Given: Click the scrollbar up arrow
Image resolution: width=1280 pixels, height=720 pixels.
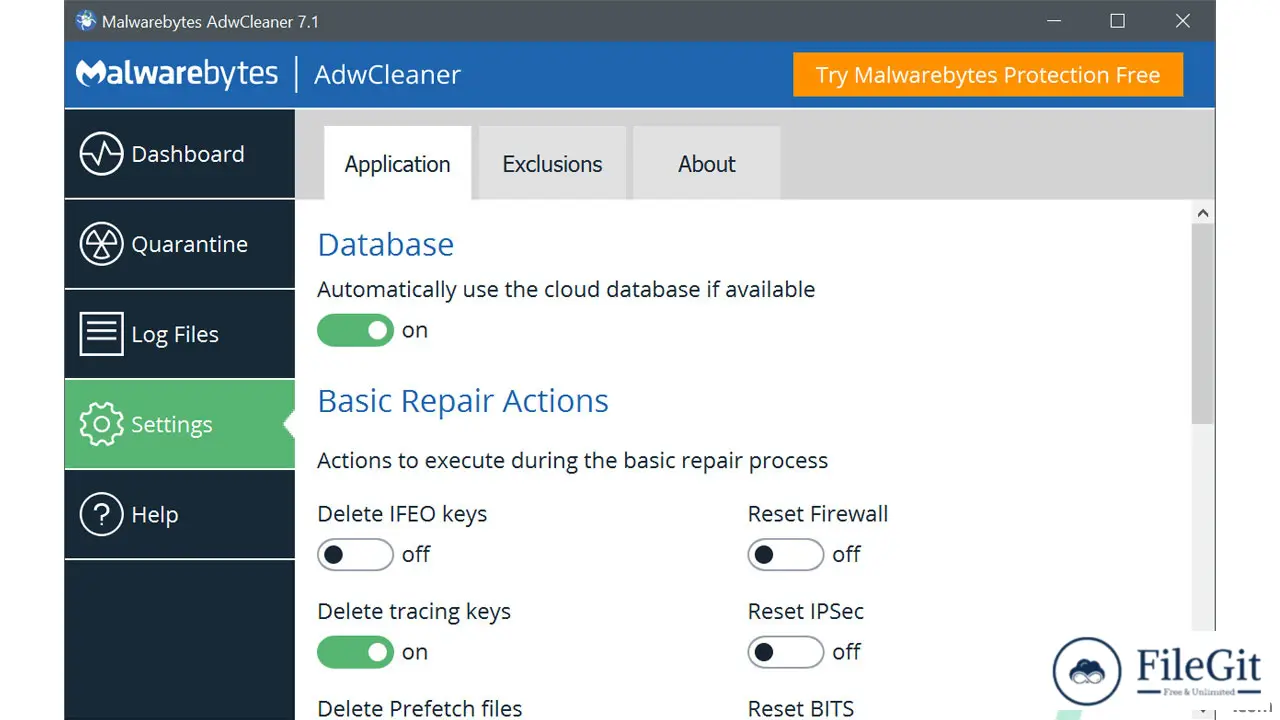Looking at the screenshot, I should (x=1203, y=213).
